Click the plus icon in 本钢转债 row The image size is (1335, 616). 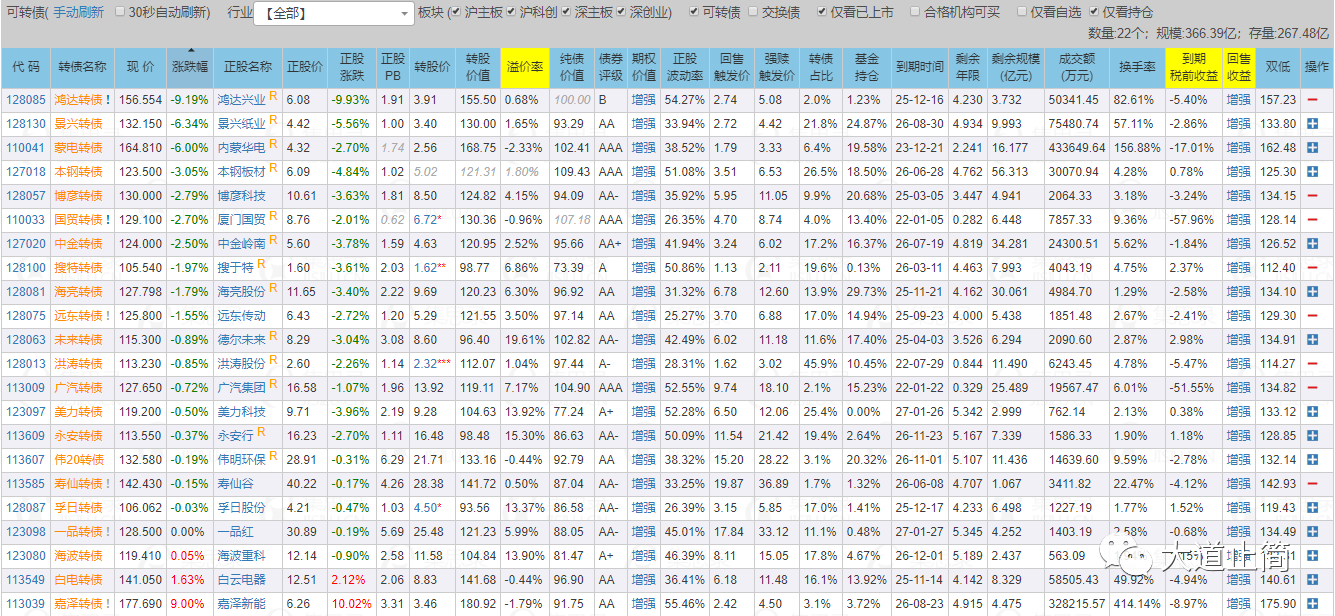[1312, 172]
